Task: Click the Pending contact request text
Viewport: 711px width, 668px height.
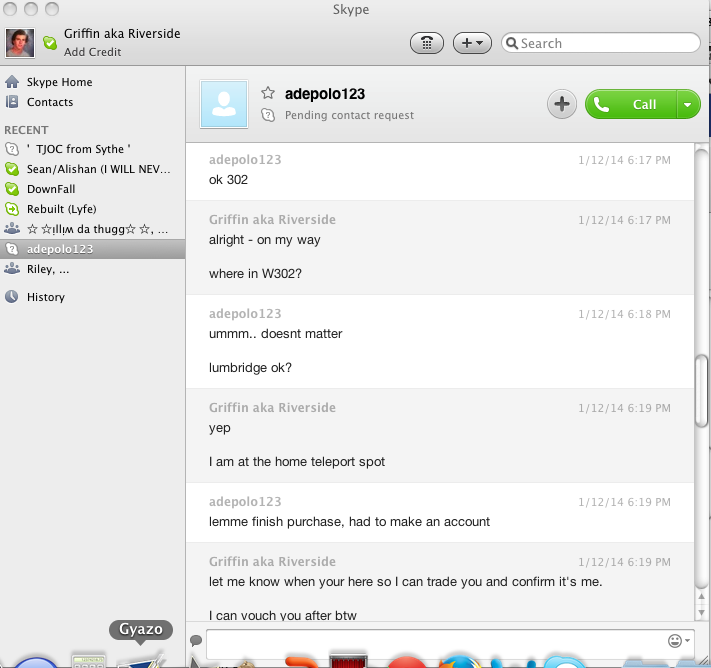Action: click(x=349, y=115)
